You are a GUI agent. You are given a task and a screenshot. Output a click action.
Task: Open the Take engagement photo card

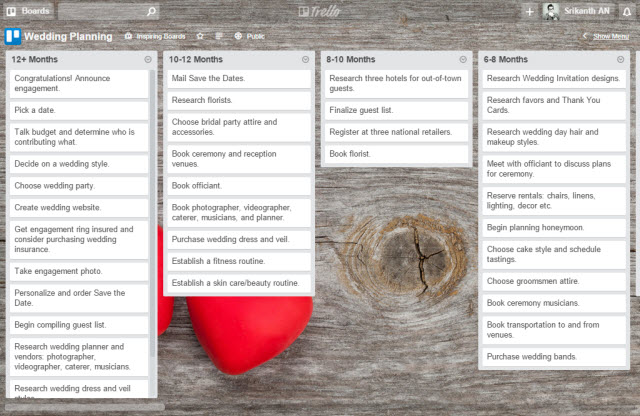[79, 271]
